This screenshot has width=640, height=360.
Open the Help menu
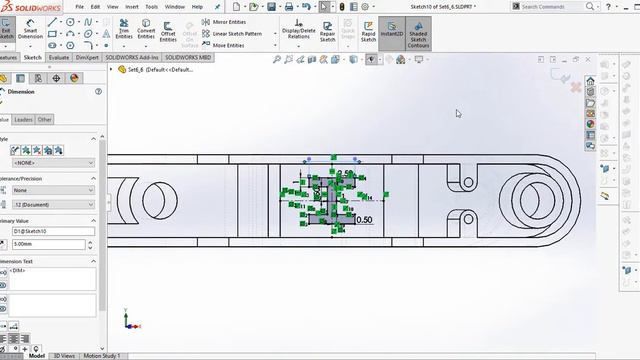197,7
